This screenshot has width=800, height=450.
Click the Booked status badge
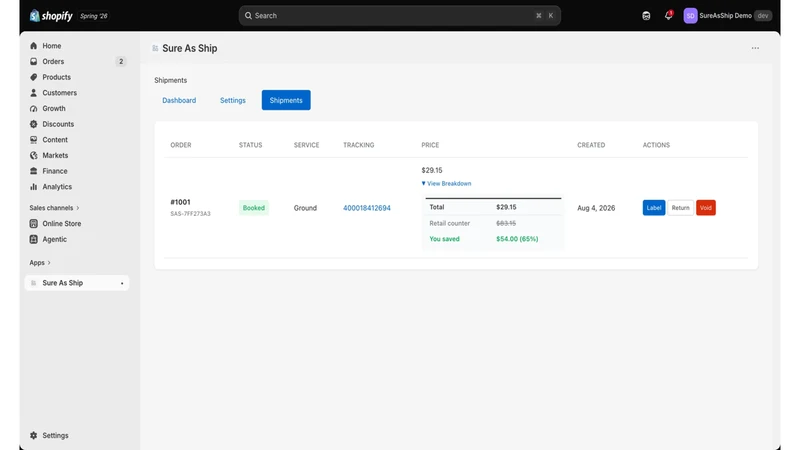(x=254, y=208)
